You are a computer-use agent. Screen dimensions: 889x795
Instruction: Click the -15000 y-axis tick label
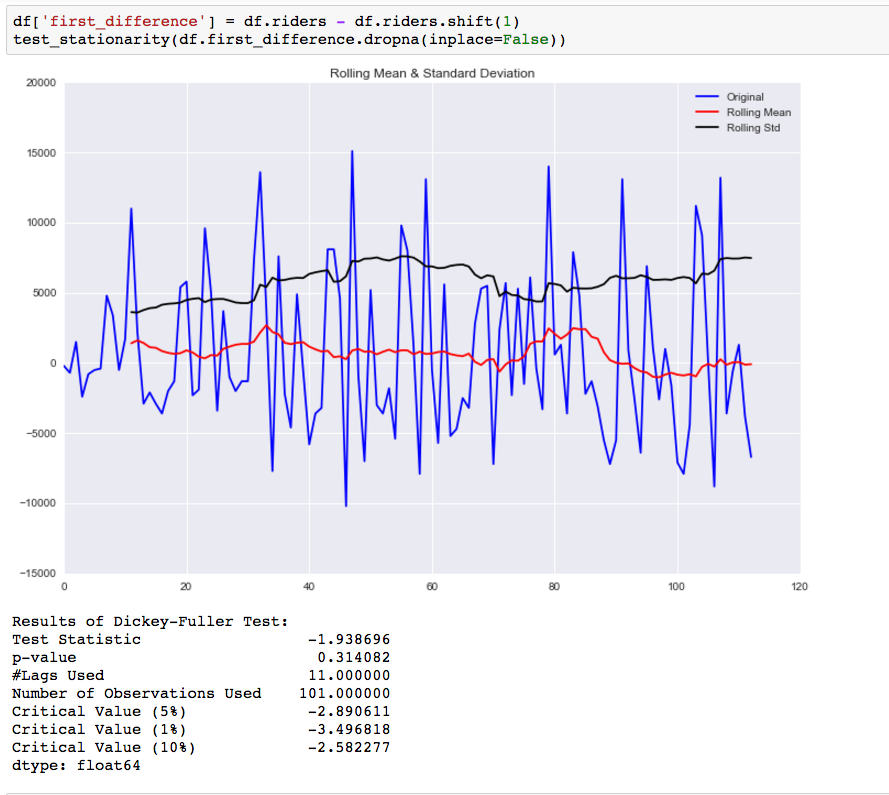[38, 573]
